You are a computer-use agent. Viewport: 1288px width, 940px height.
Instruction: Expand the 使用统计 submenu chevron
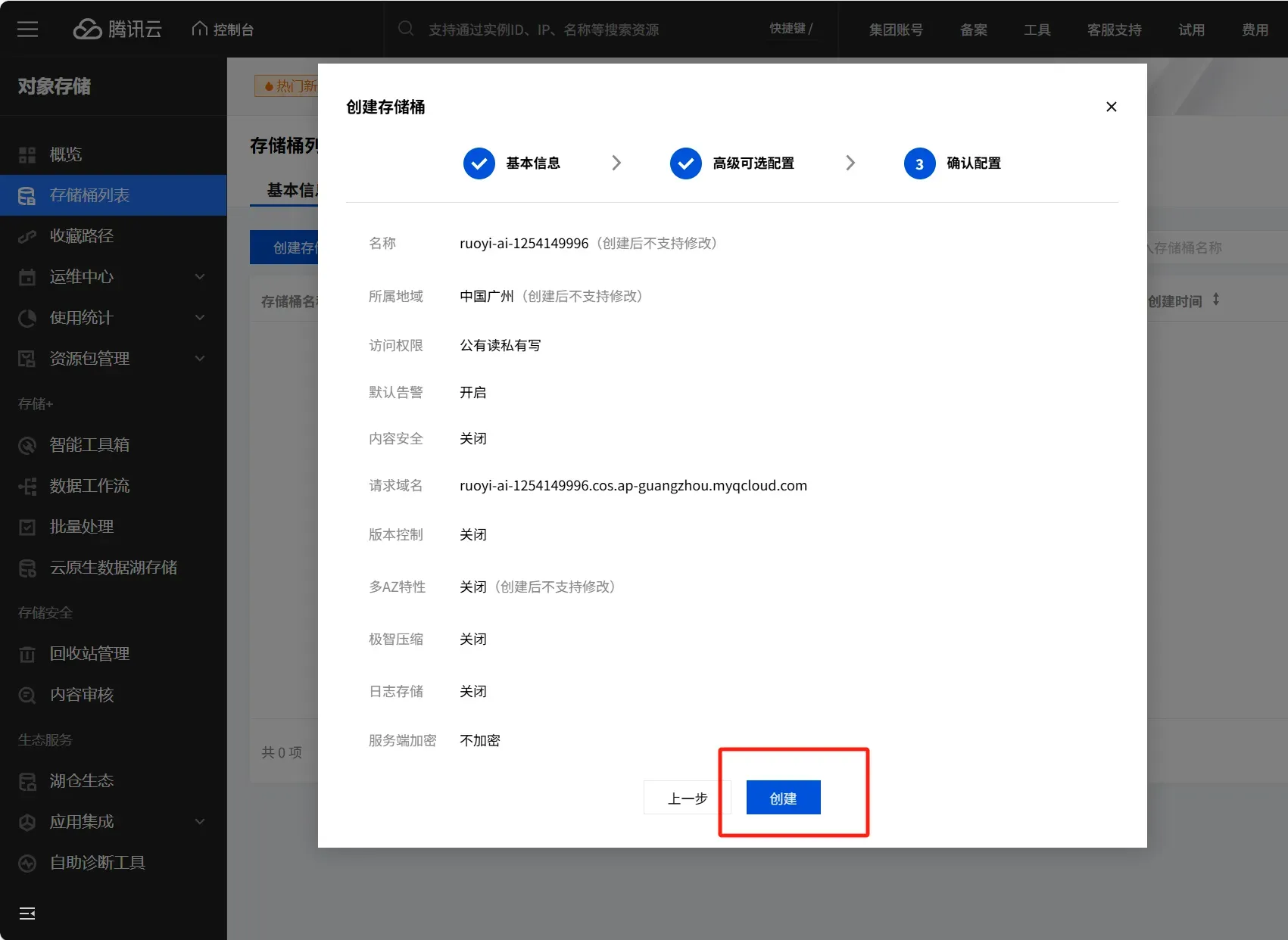tap(200, 318)
